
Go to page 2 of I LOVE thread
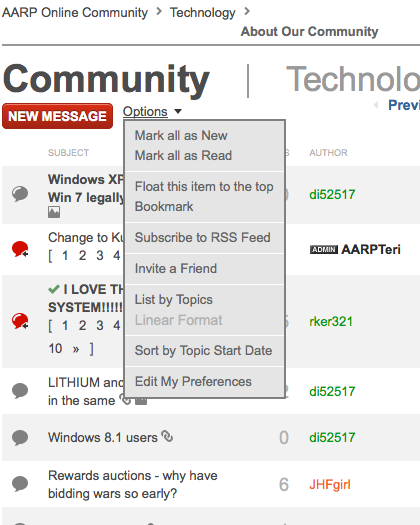pyautogui.click(x=82, y=325)
